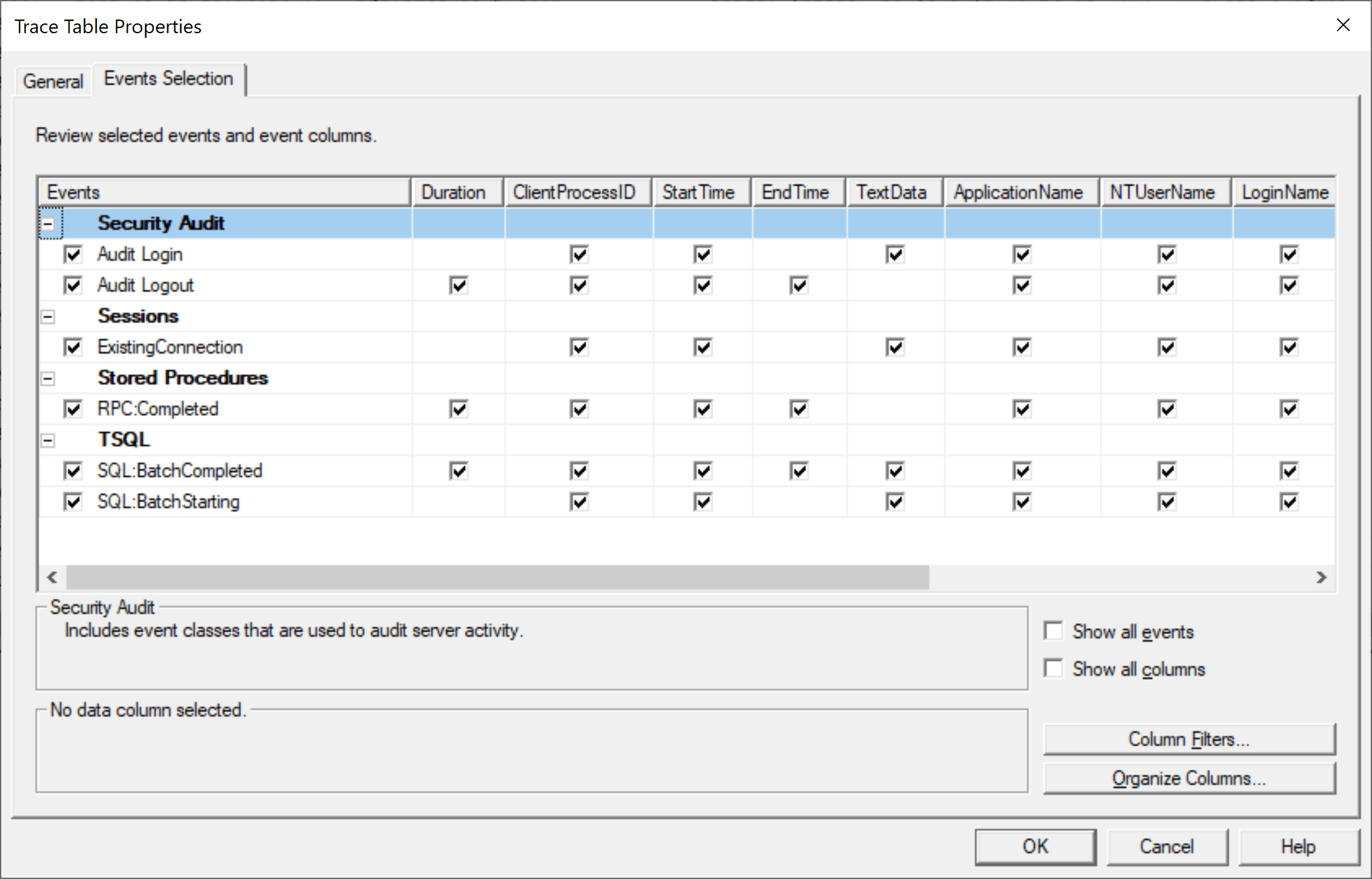Viewport: 1372px width, 879px height.
Task: Toggle TextData checkbox for Audit Login
Action: click(x=894, y=254)
